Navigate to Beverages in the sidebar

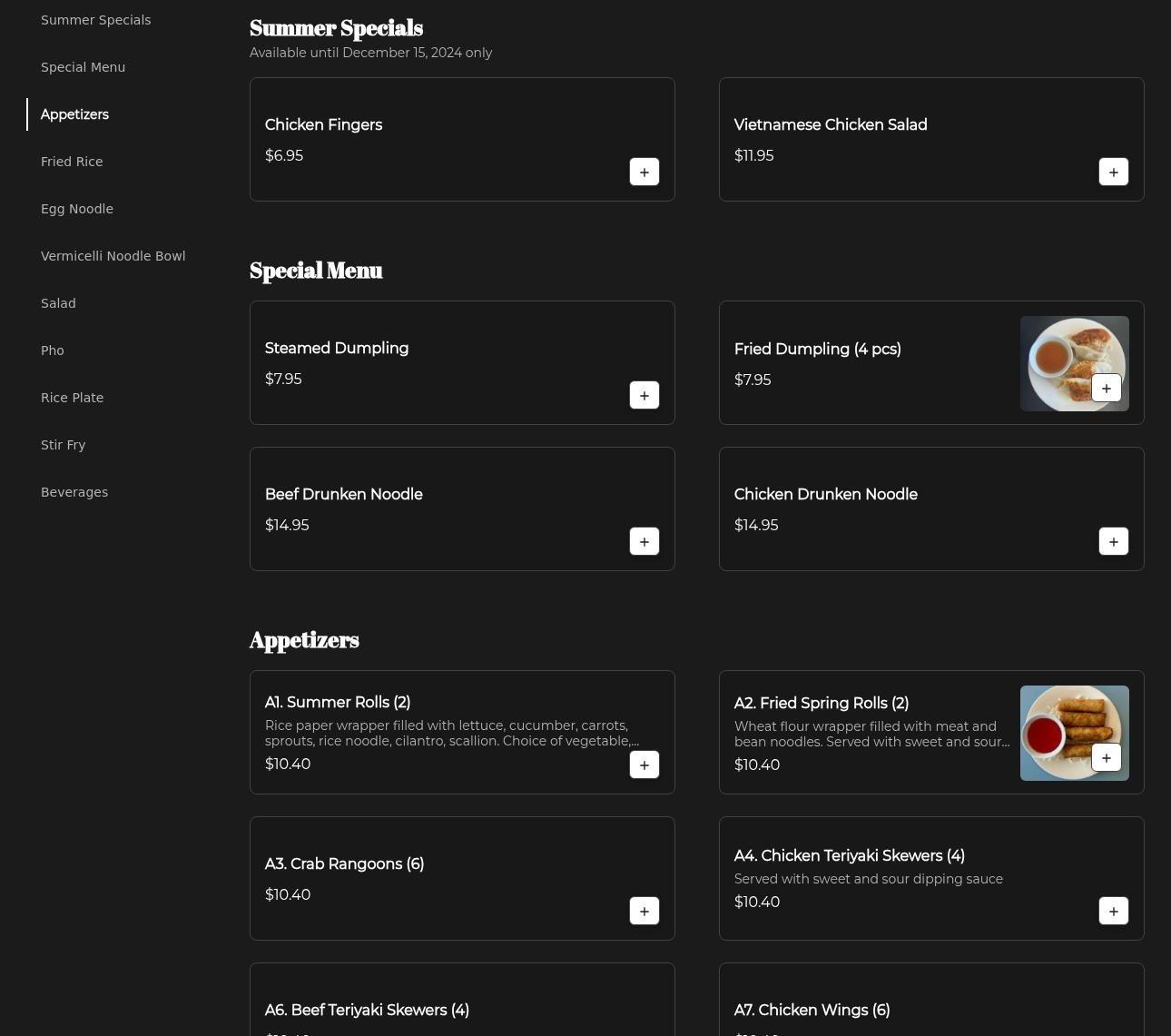(74, 492)
